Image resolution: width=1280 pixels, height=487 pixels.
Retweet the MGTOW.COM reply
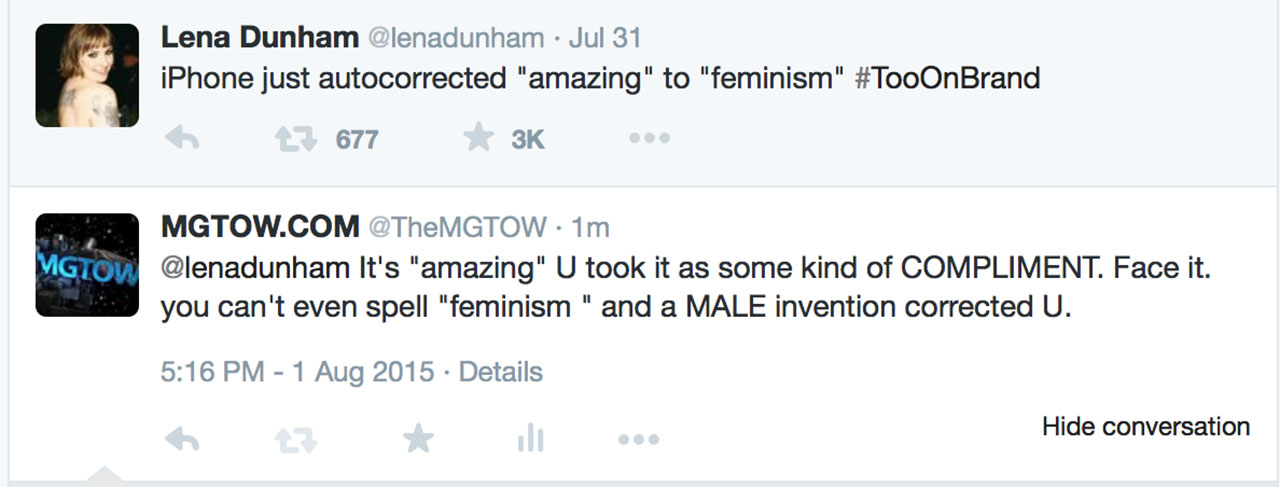[x=296, y=438]
